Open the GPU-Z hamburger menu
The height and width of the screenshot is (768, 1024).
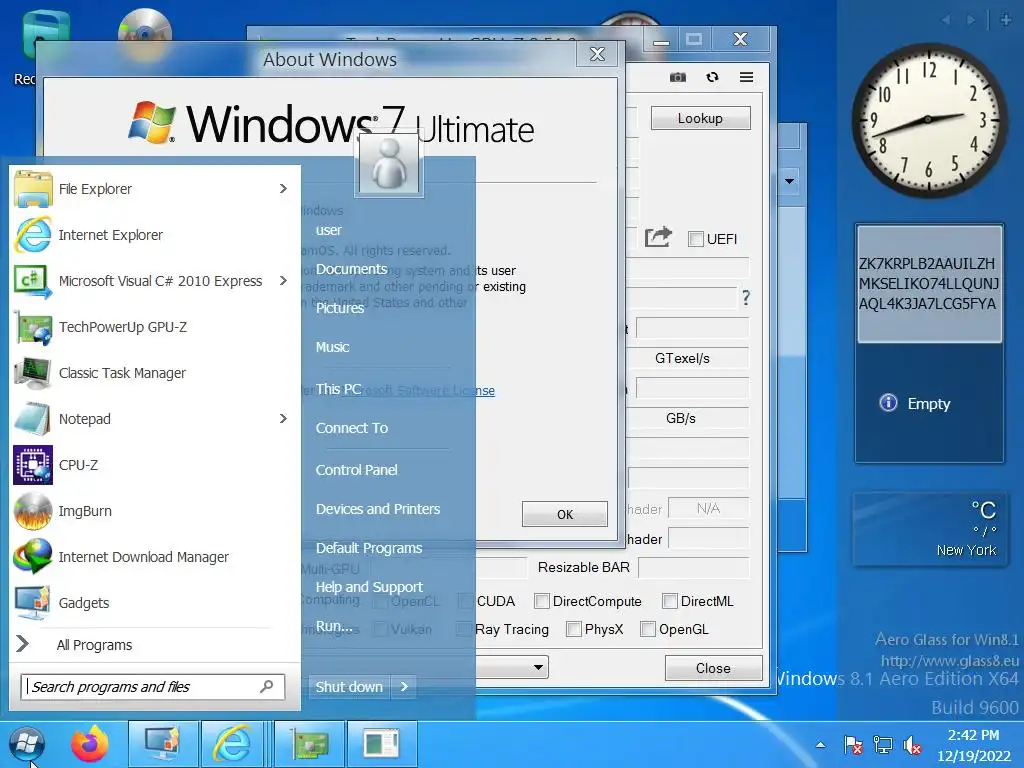tap(746, 77)
